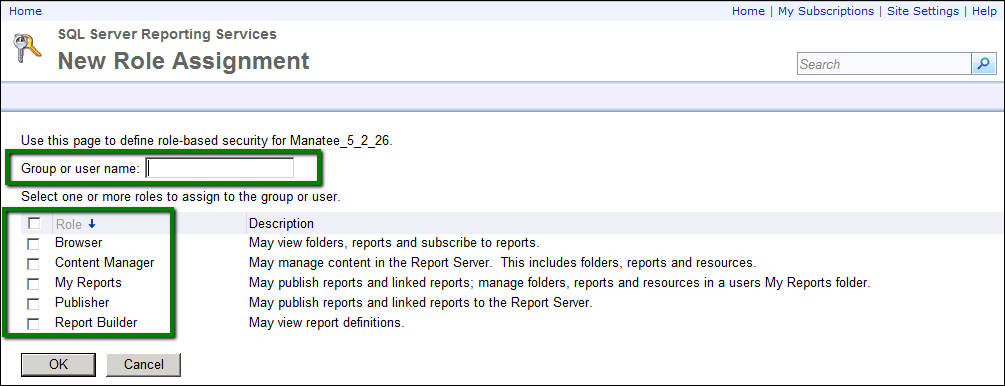Tick the Publisher role checkbox
This screenshot has width=1005, height=386.
pos(33,303)
